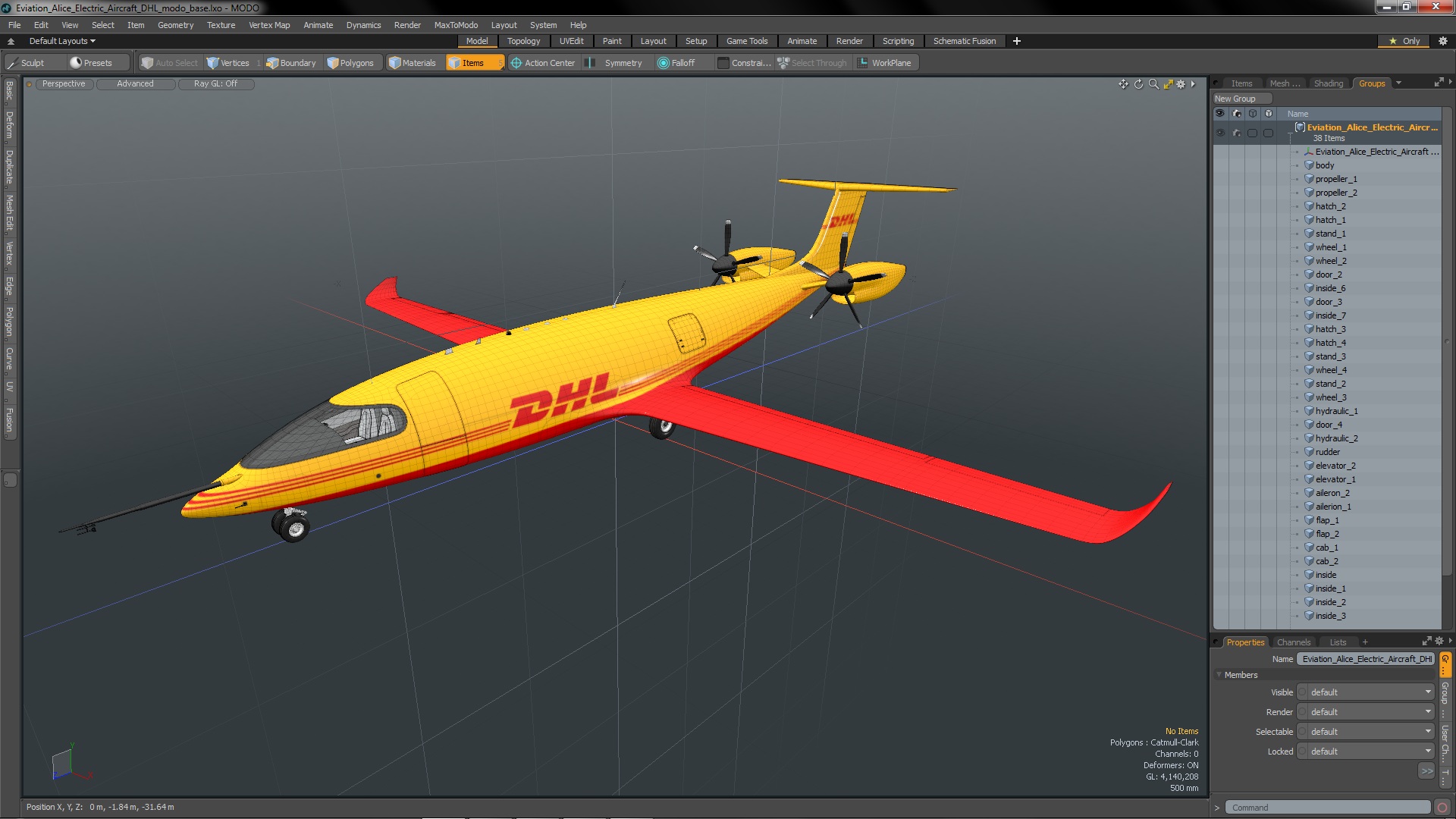The image size is (1456, 819).
Task: Select the propeller_1 item
Action: click(x=1335, y=179)
